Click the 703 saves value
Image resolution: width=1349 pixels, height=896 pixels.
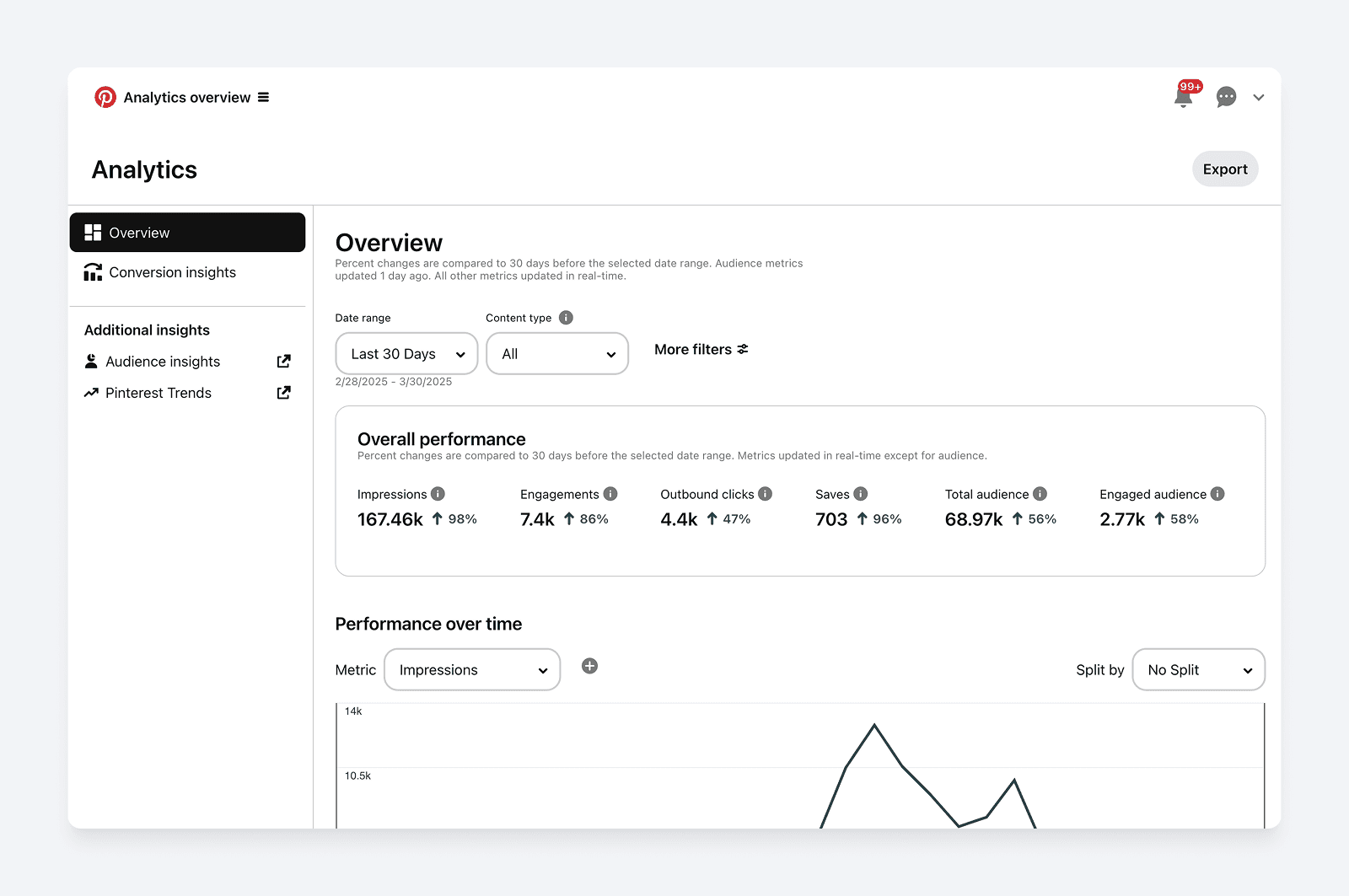tap(831, 519)
